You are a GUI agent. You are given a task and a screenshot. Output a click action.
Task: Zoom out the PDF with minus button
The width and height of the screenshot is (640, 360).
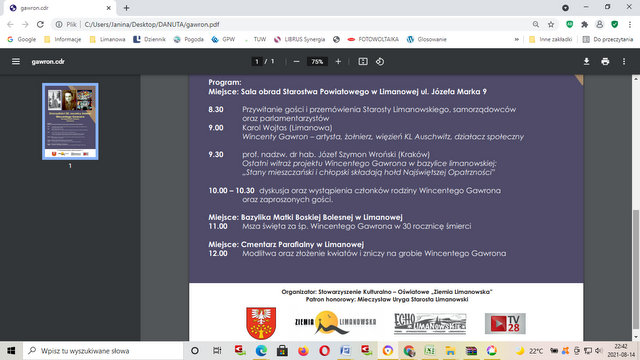click(x=296, y=62)
